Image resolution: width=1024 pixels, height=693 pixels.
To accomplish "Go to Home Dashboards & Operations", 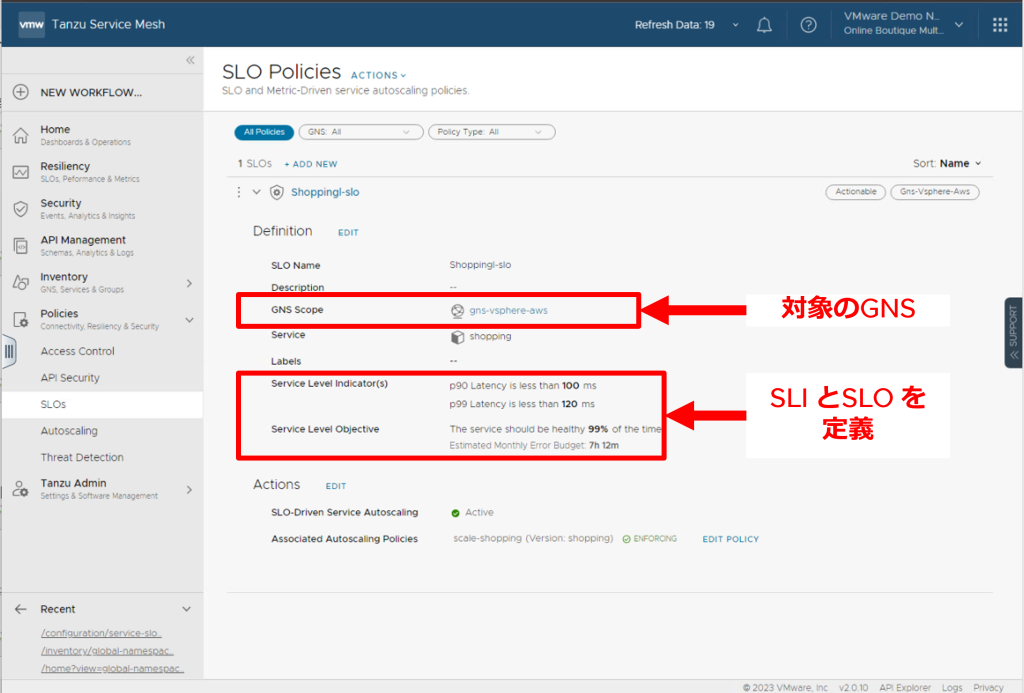I will 85,135.
